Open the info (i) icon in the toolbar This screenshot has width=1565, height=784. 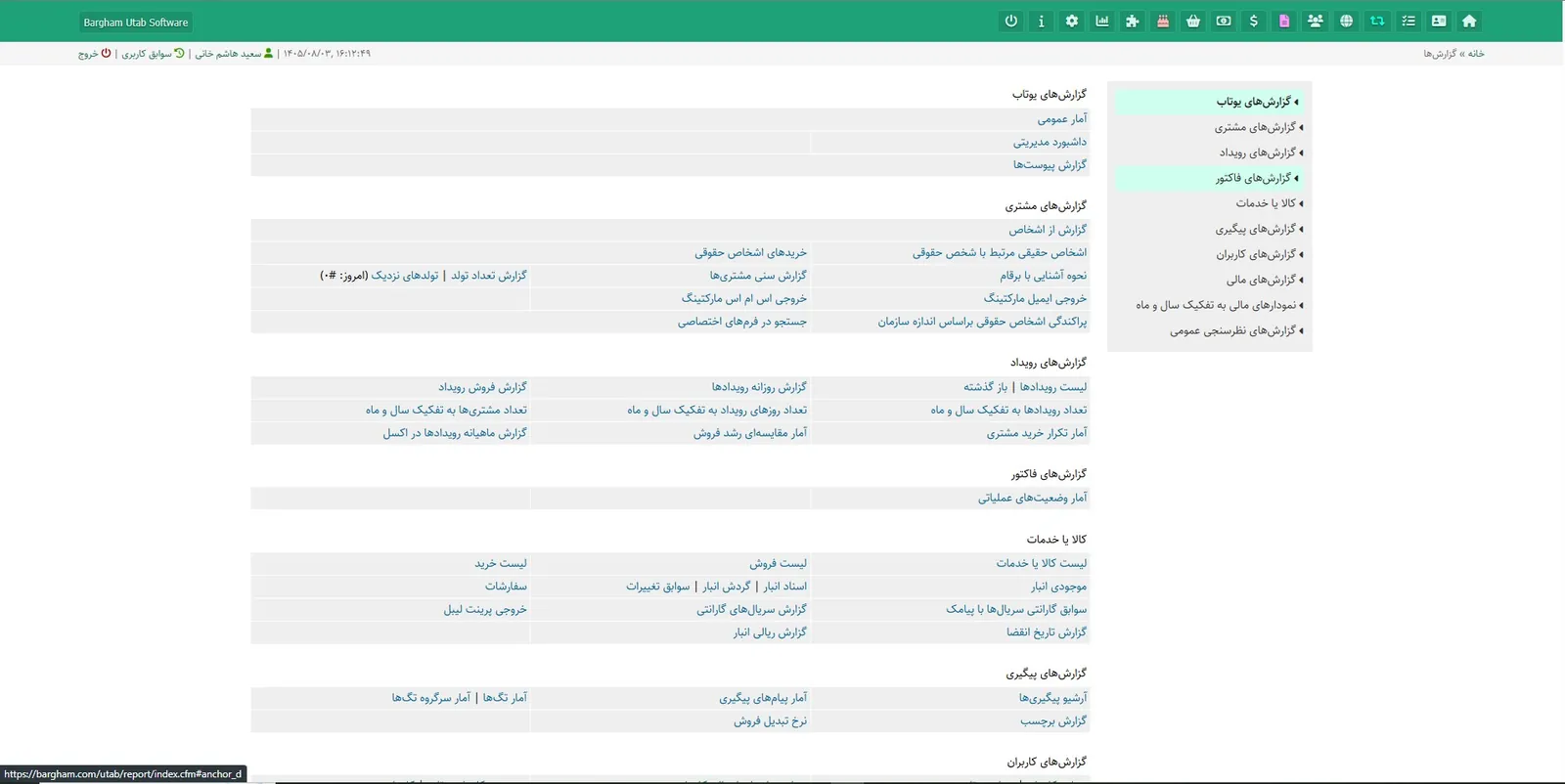pyautogui.click(x=1042, y=22)
